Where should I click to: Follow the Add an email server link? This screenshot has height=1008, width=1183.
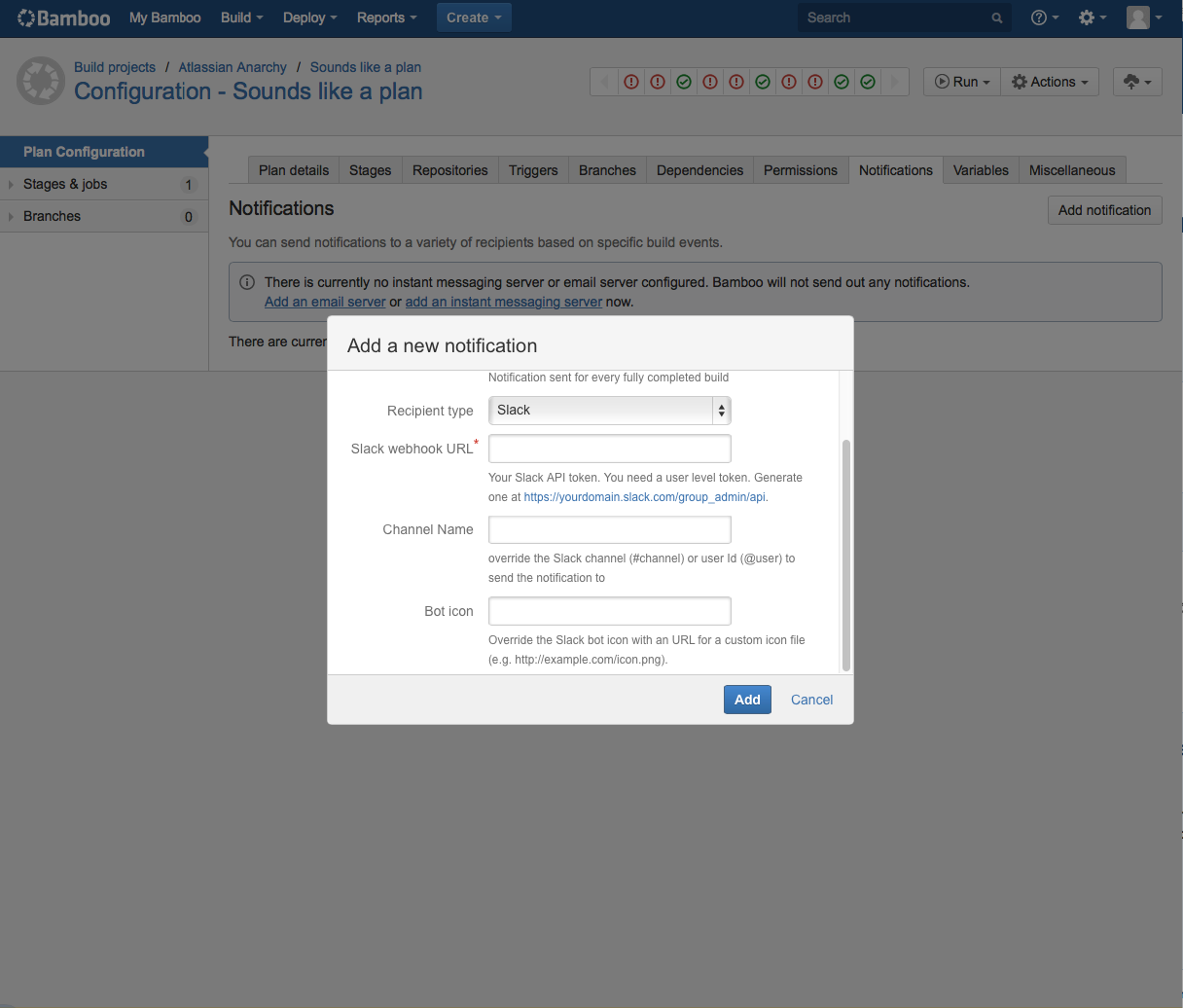point(325,302)
